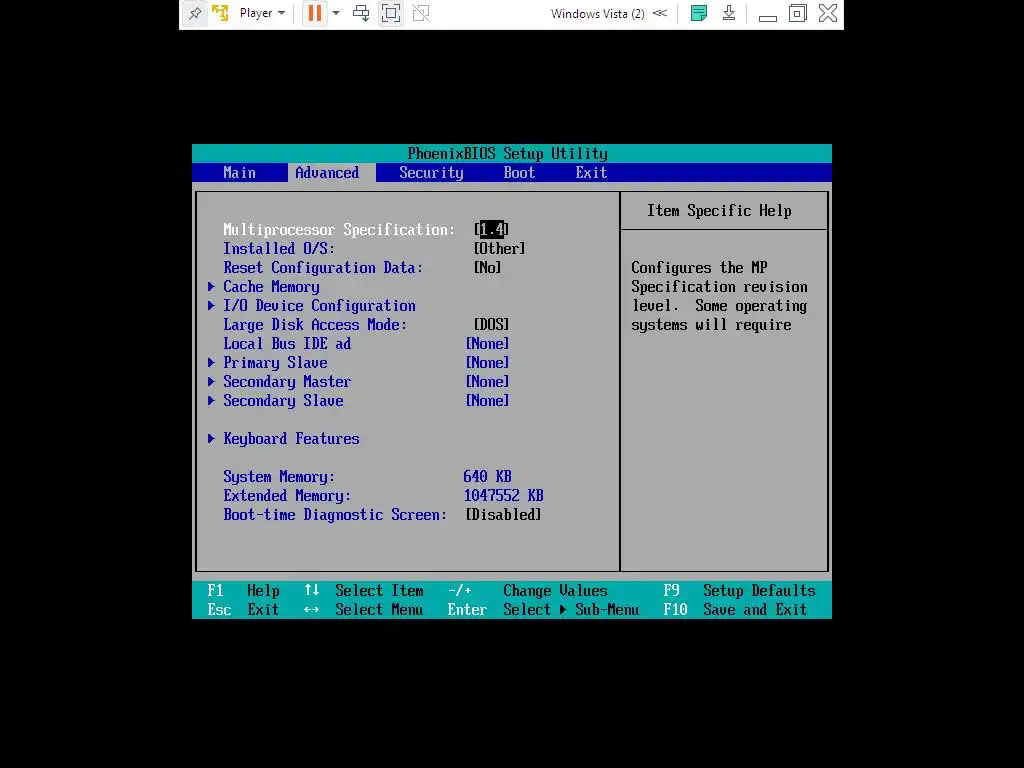The image size is (1024, 768).
Task: Pause the virtual machine with orange pause button
Action: 314,13
